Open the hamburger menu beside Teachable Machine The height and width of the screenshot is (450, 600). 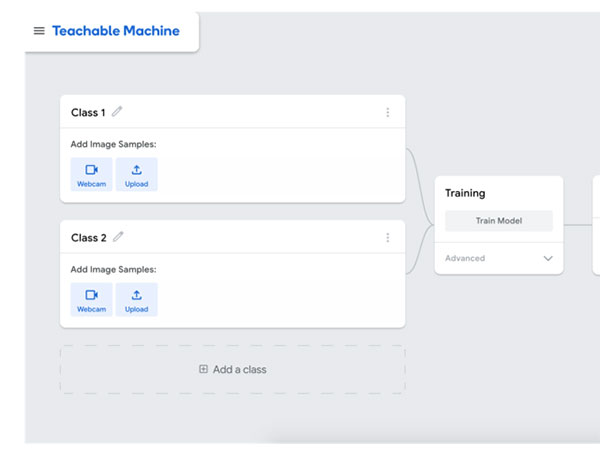(x=39, y=31)
